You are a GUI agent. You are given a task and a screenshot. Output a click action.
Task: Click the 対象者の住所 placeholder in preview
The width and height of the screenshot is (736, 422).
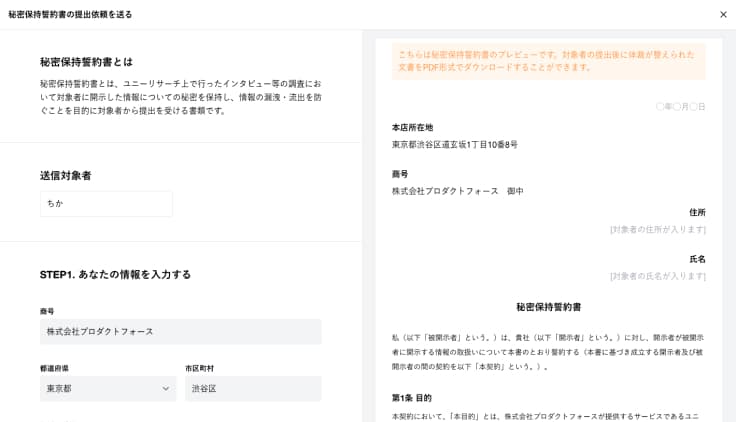coord(657,230)
